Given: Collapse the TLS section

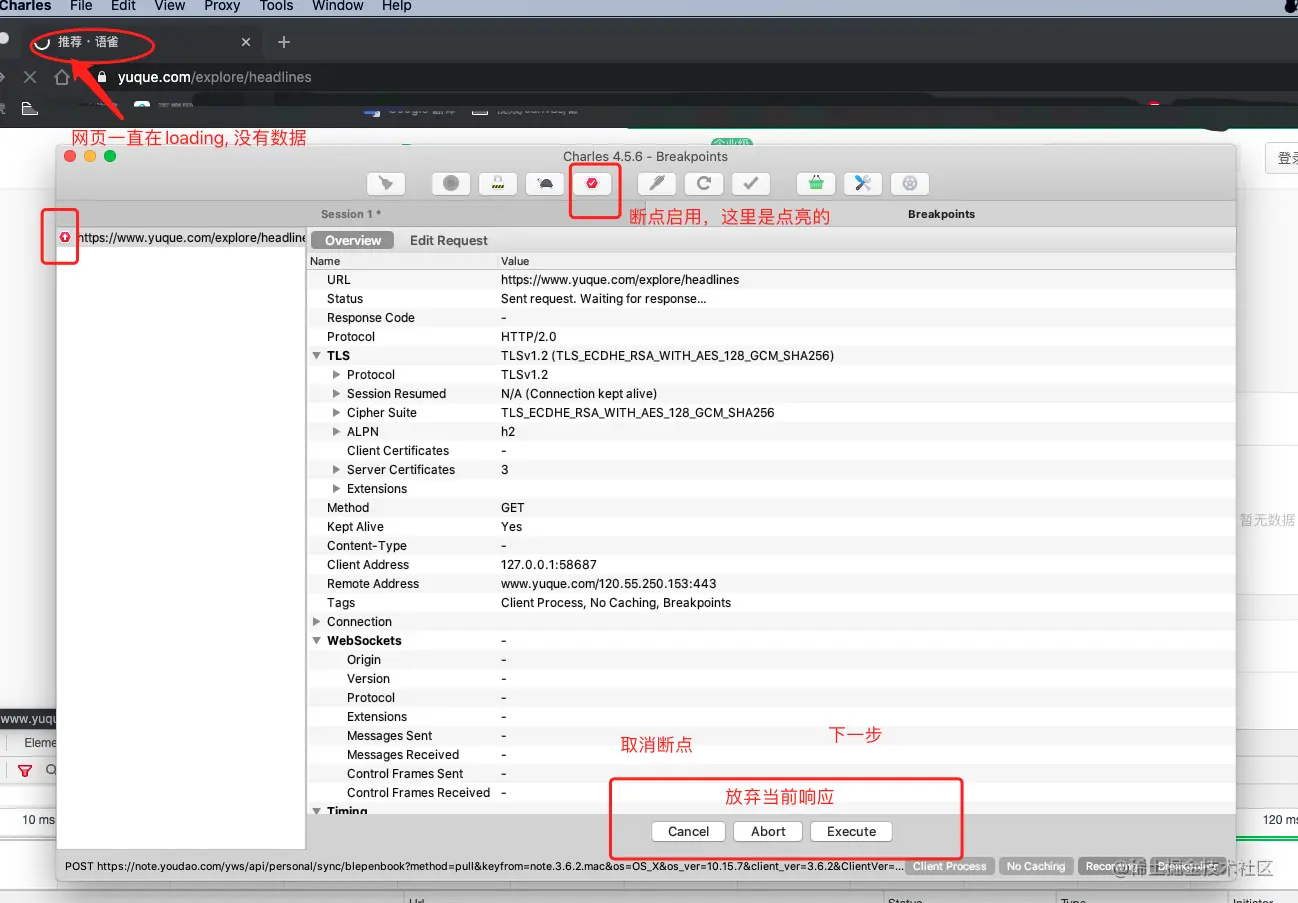Looking at the screenshot, I should coord(317,356).
